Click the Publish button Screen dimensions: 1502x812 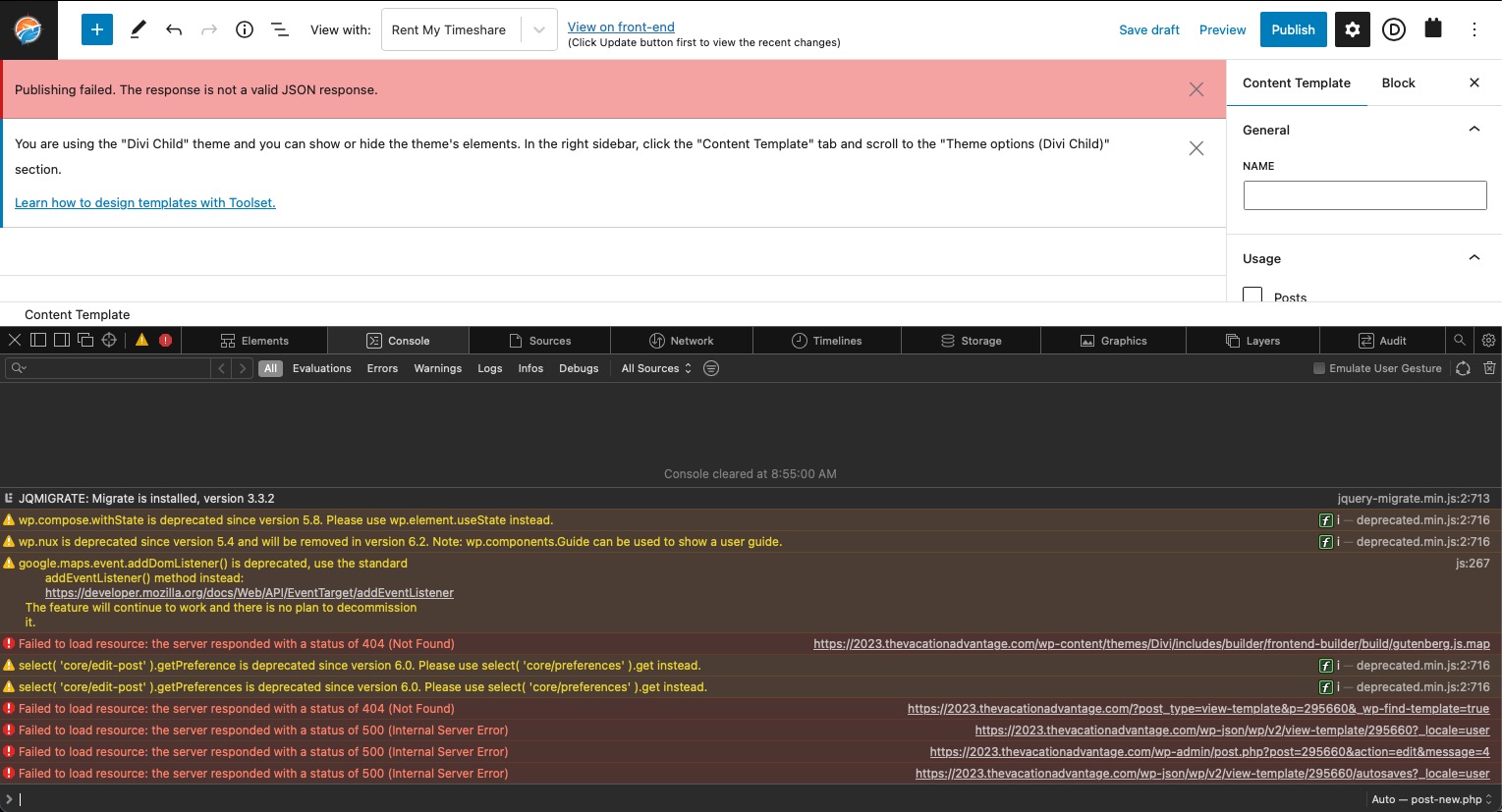point(1293,29)
